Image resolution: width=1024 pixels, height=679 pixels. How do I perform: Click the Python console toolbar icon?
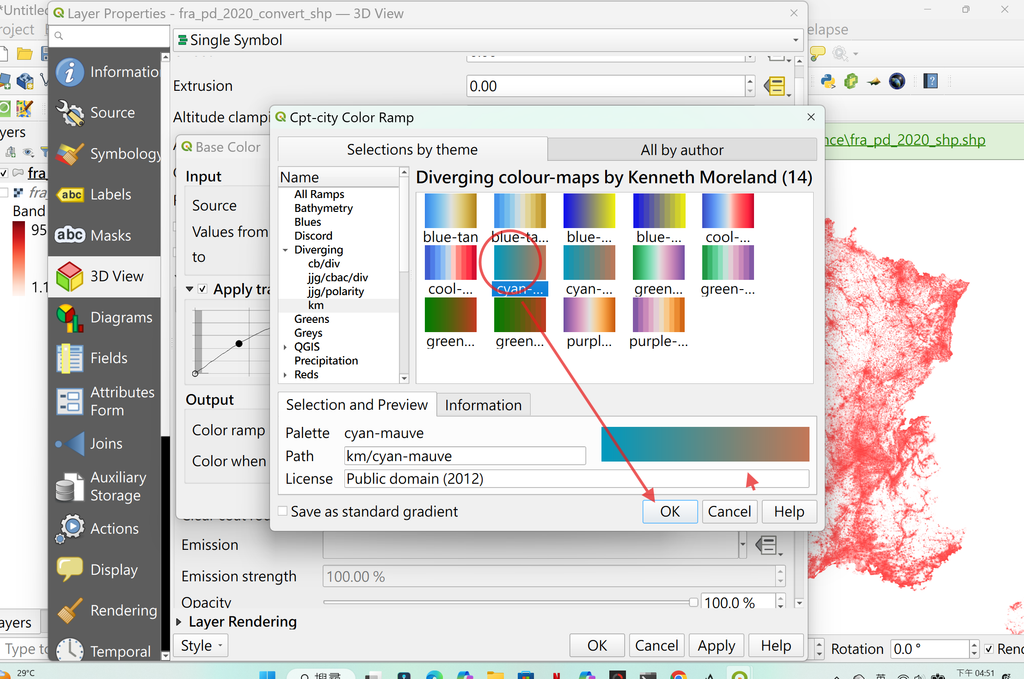pyautogui.click(x=828, y=81)
